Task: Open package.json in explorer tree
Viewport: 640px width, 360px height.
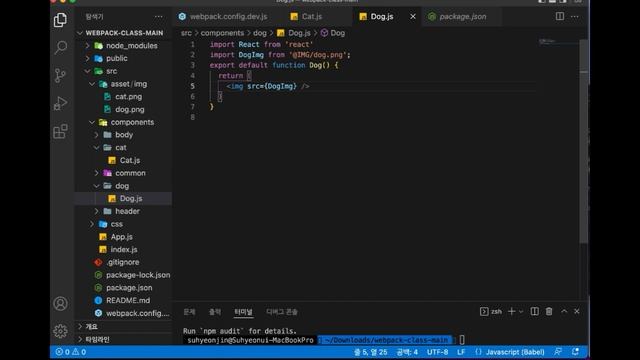Action: [x=123, y=288]
